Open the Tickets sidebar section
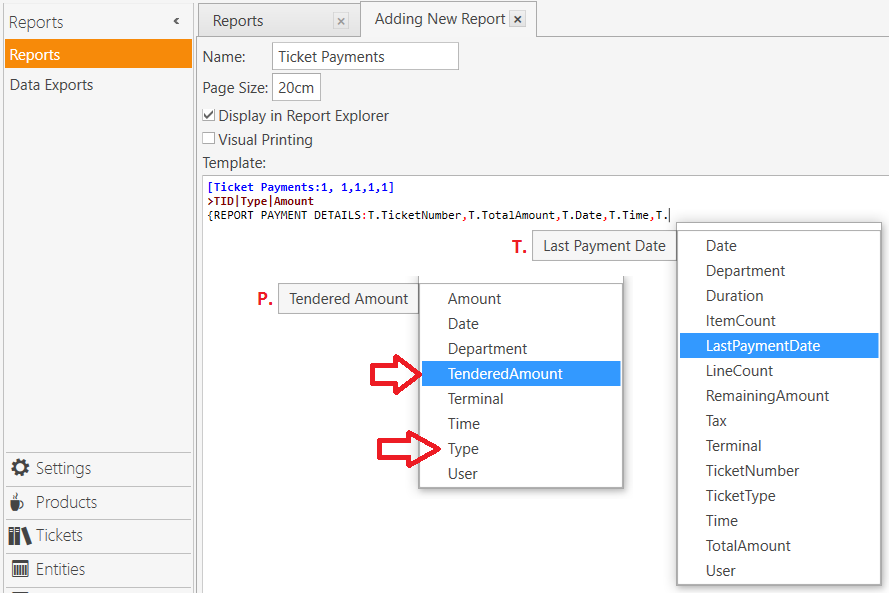This screenshot has height=593, width=889. tap(99, 536)
